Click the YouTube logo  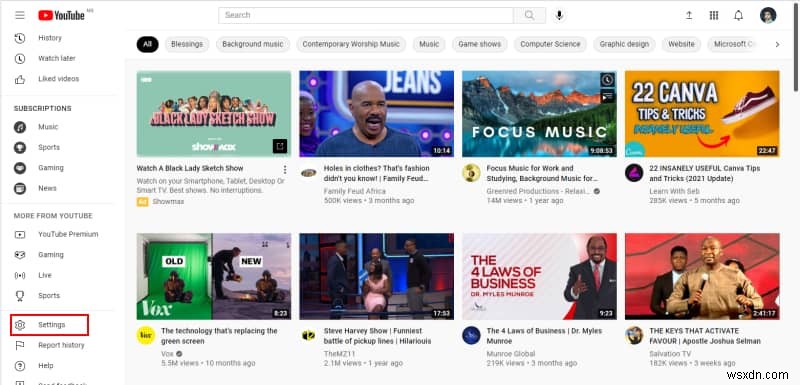tap(61, 15)
